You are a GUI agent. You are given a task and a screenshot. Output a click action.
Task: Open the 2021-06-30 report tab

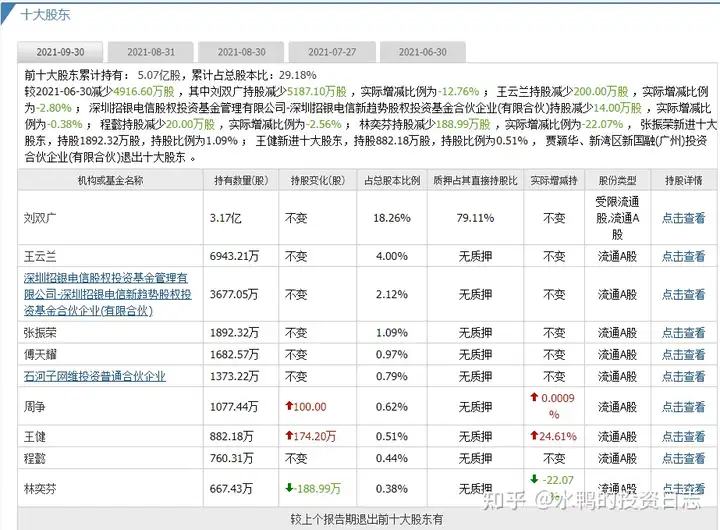pyautogui.click(x=422, y=52)
